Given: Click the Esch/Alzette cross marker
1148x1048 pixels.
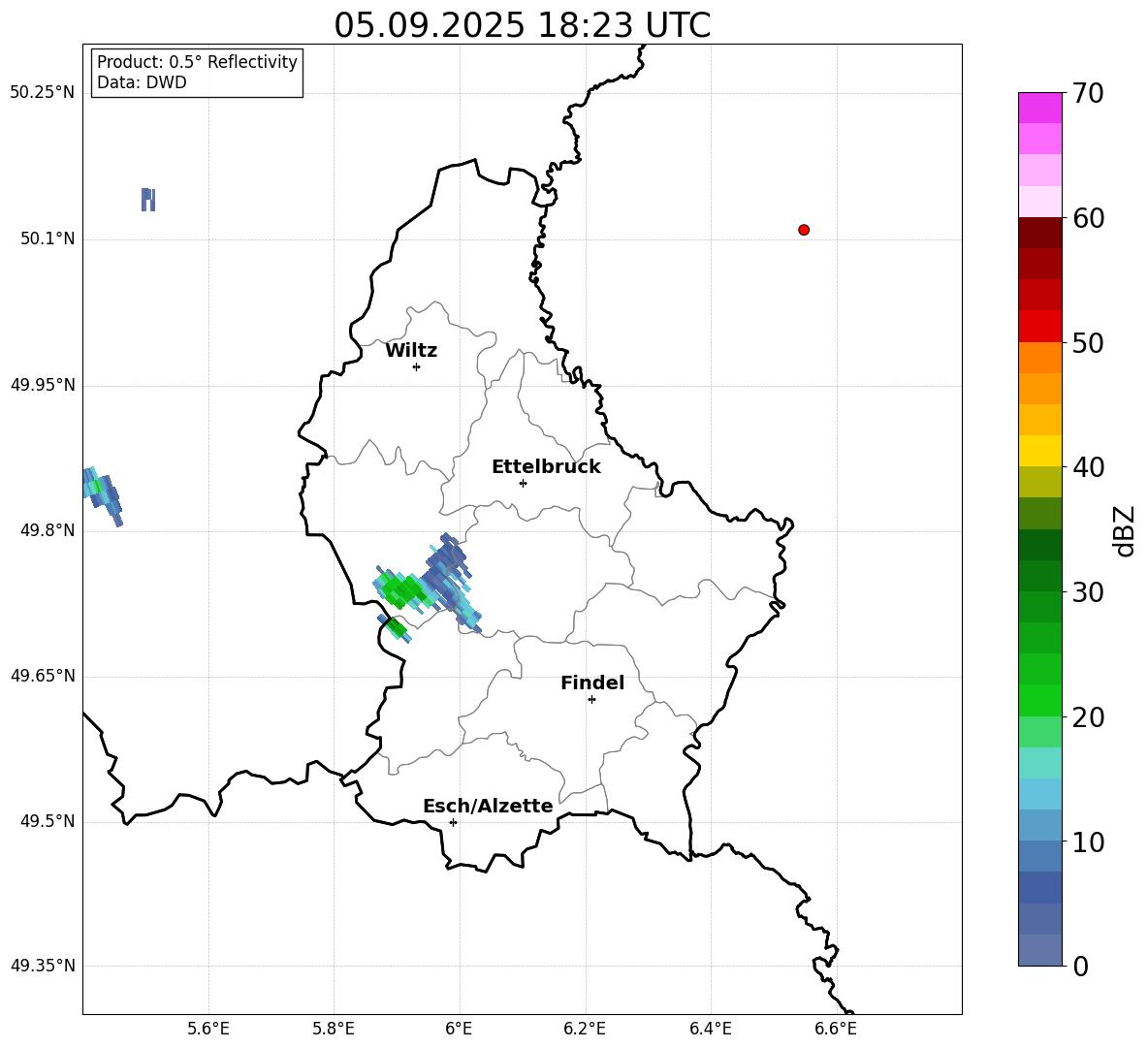Looking at the screenshot, I should tap(453, 822).
